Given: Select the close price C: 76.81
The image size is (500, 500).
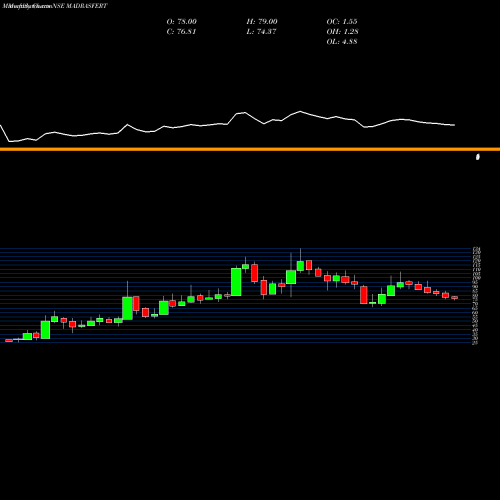Looking at the screenshot, I should (x=181, y=32).
